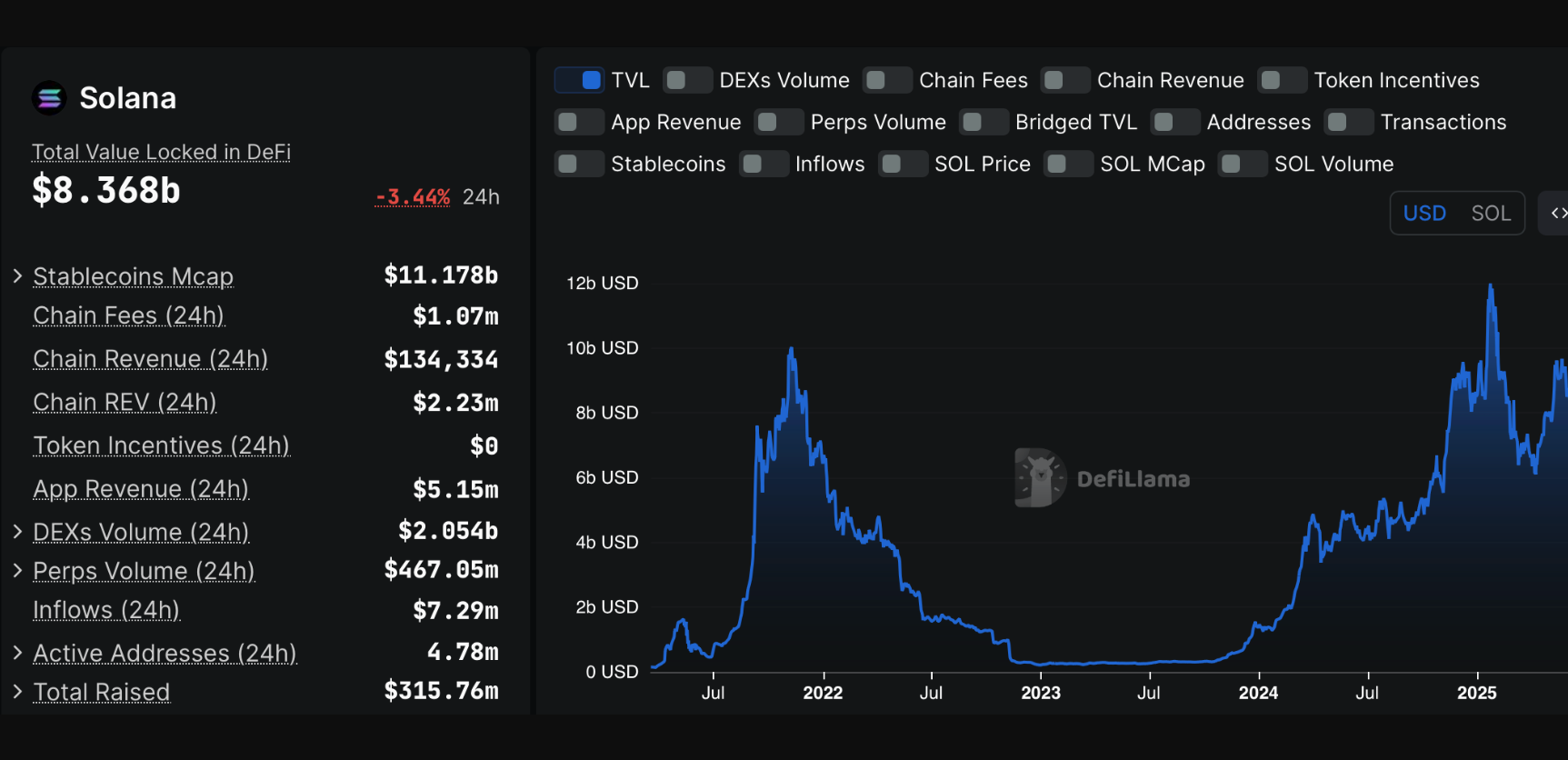Enable the Token Incentives toggle
The width and height of the screenshot is (1568, 760).
(1282, 80)
